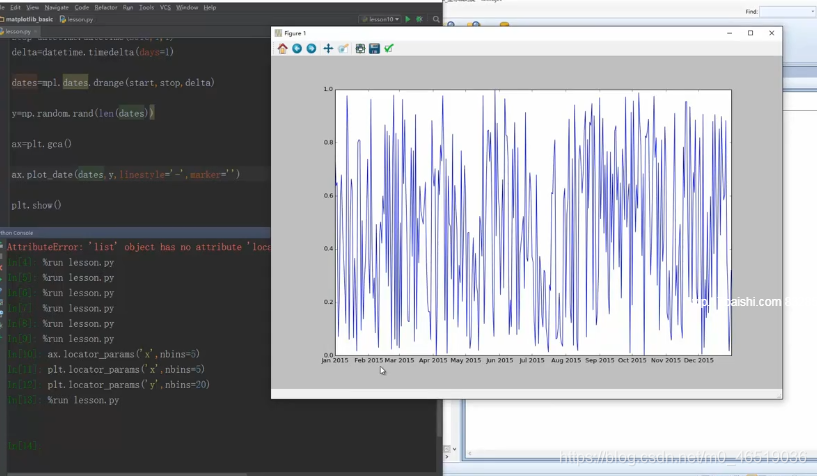The height and width of the screenshot is (476, 817).
Task: Go forward to next view in Figure 1
Action: (311, 48)
